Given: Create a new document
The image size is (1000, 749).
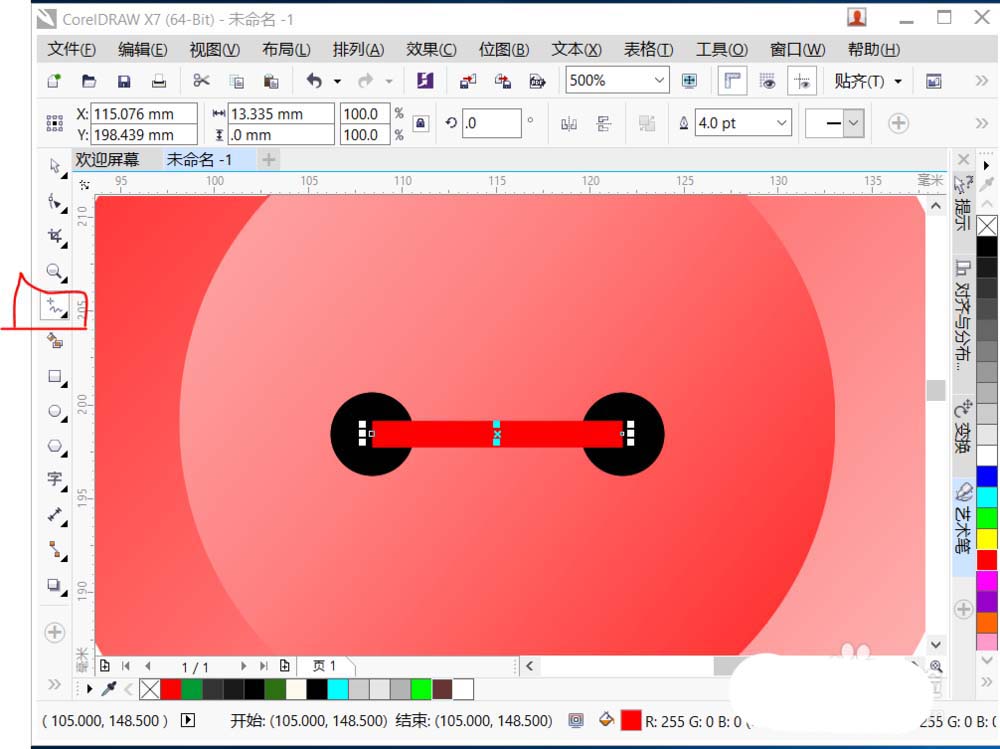Looking at the screenshot, I should point(54,81).
